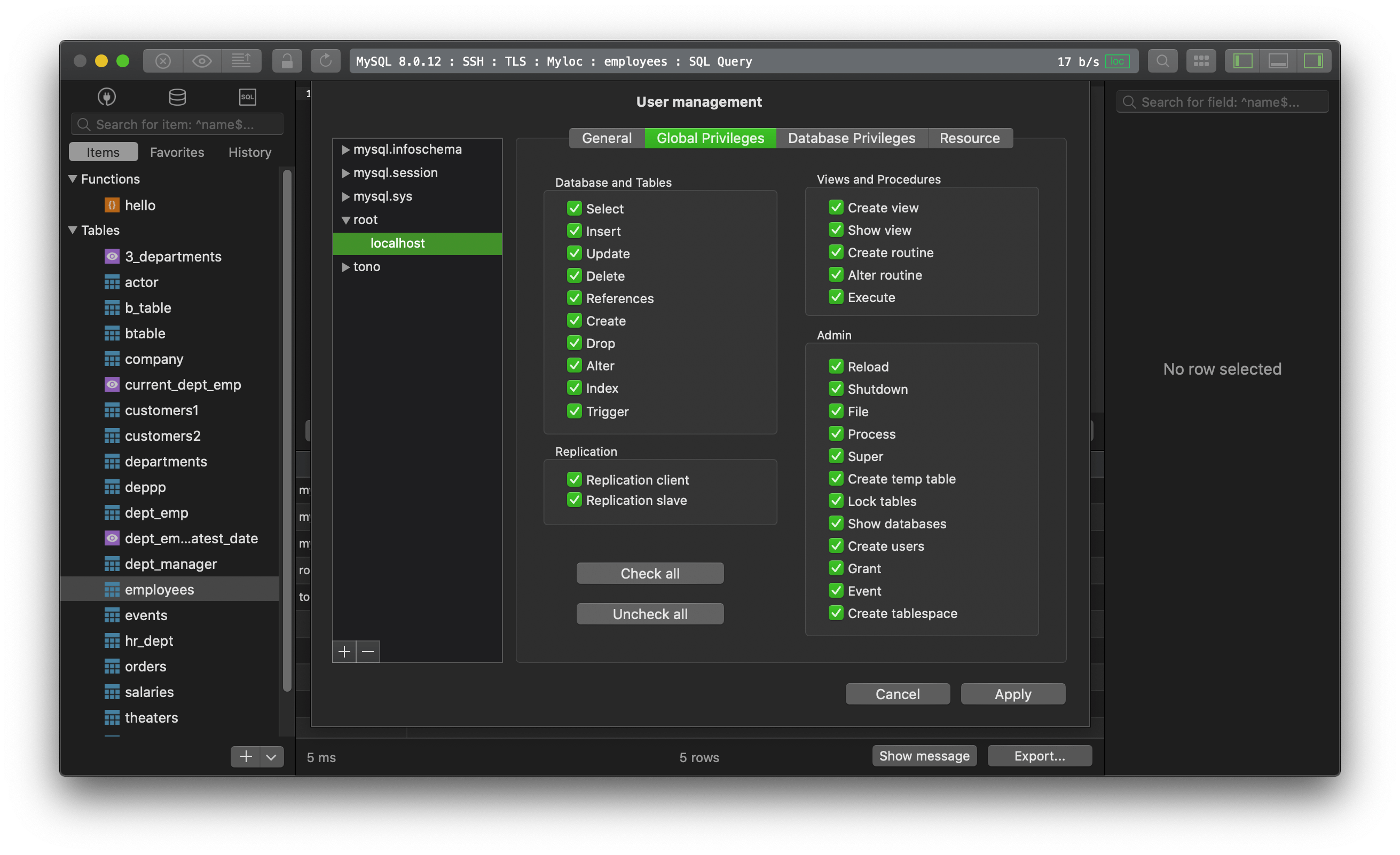Viewport: 1400px width, 855px height.
Task: Click the refresh icon in the top toolbar
Action: point(325,61)
